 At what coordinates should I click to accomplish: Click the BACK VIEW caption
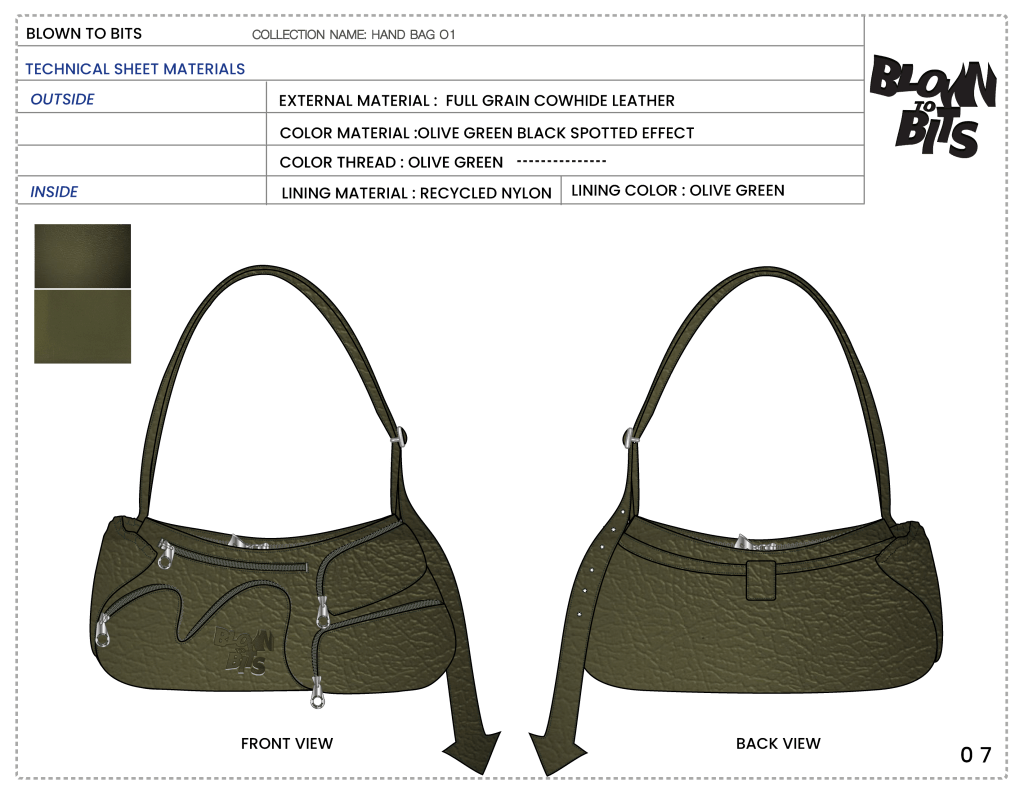(777, 743)
